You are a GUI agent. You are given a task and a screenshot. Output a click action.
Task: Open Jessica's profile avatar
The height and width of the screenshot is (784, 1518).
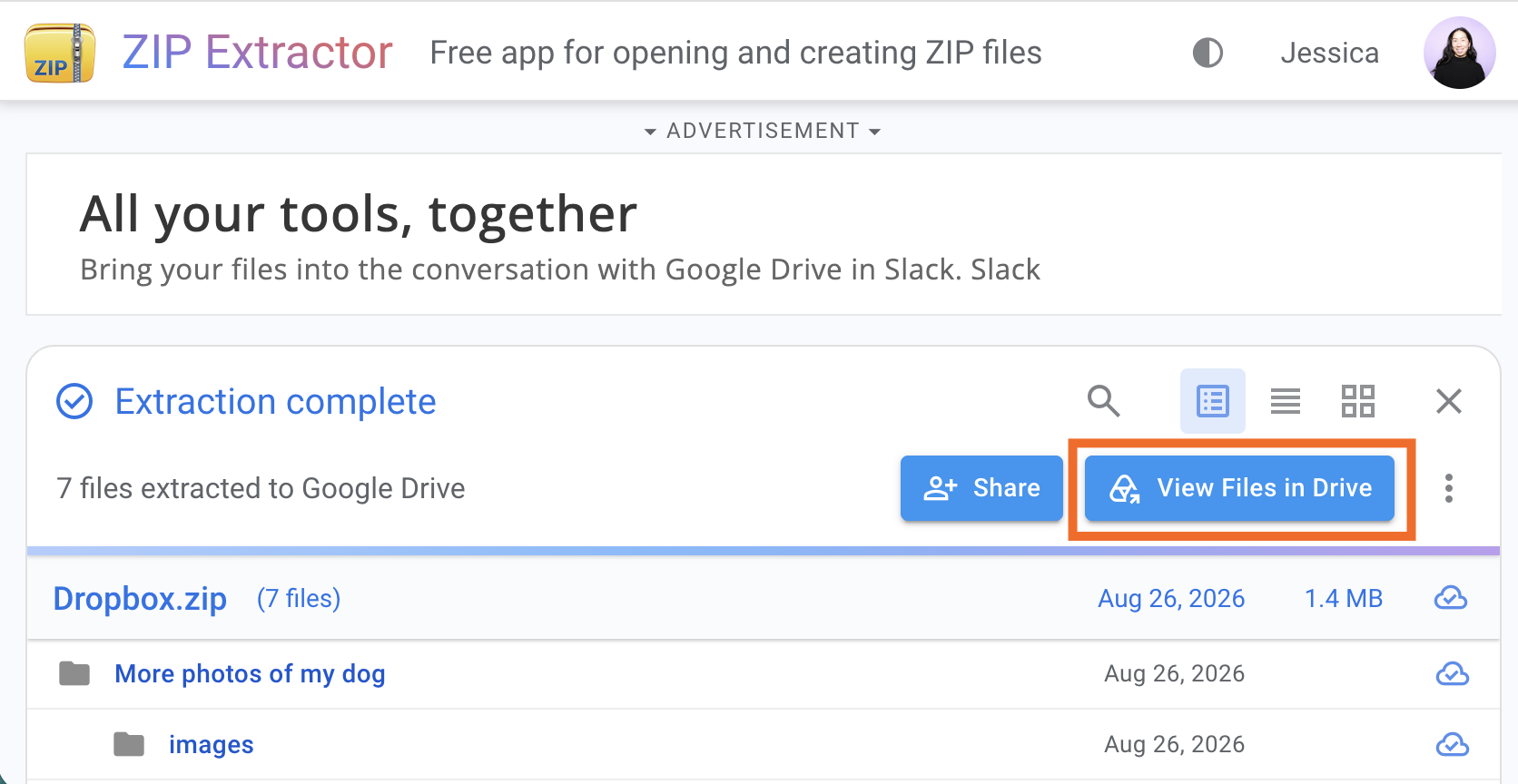tap(1459, 53)
